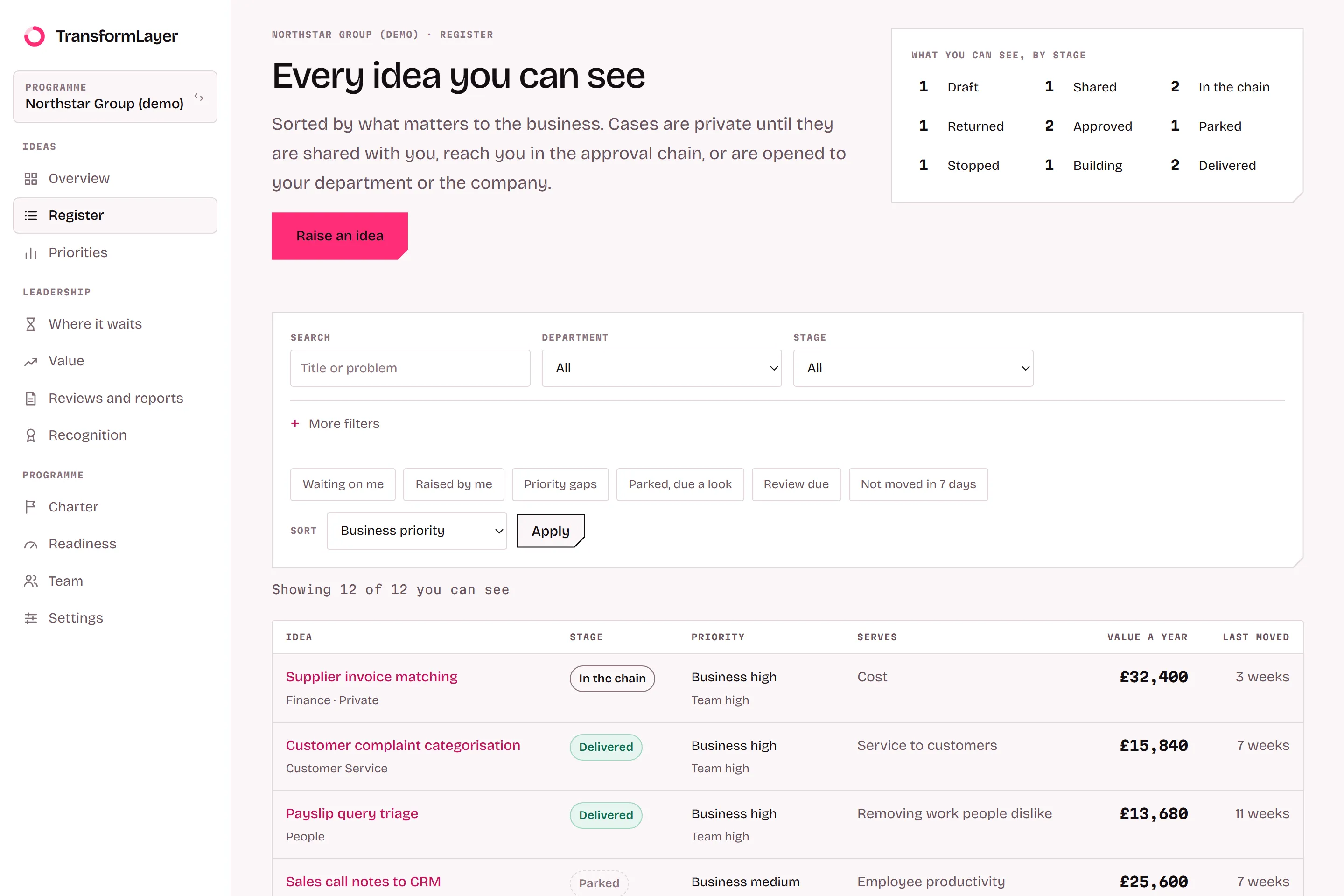Toggle the Not moved in 7 days filter
Screen dimensions: 1344x896
(918, 484)
